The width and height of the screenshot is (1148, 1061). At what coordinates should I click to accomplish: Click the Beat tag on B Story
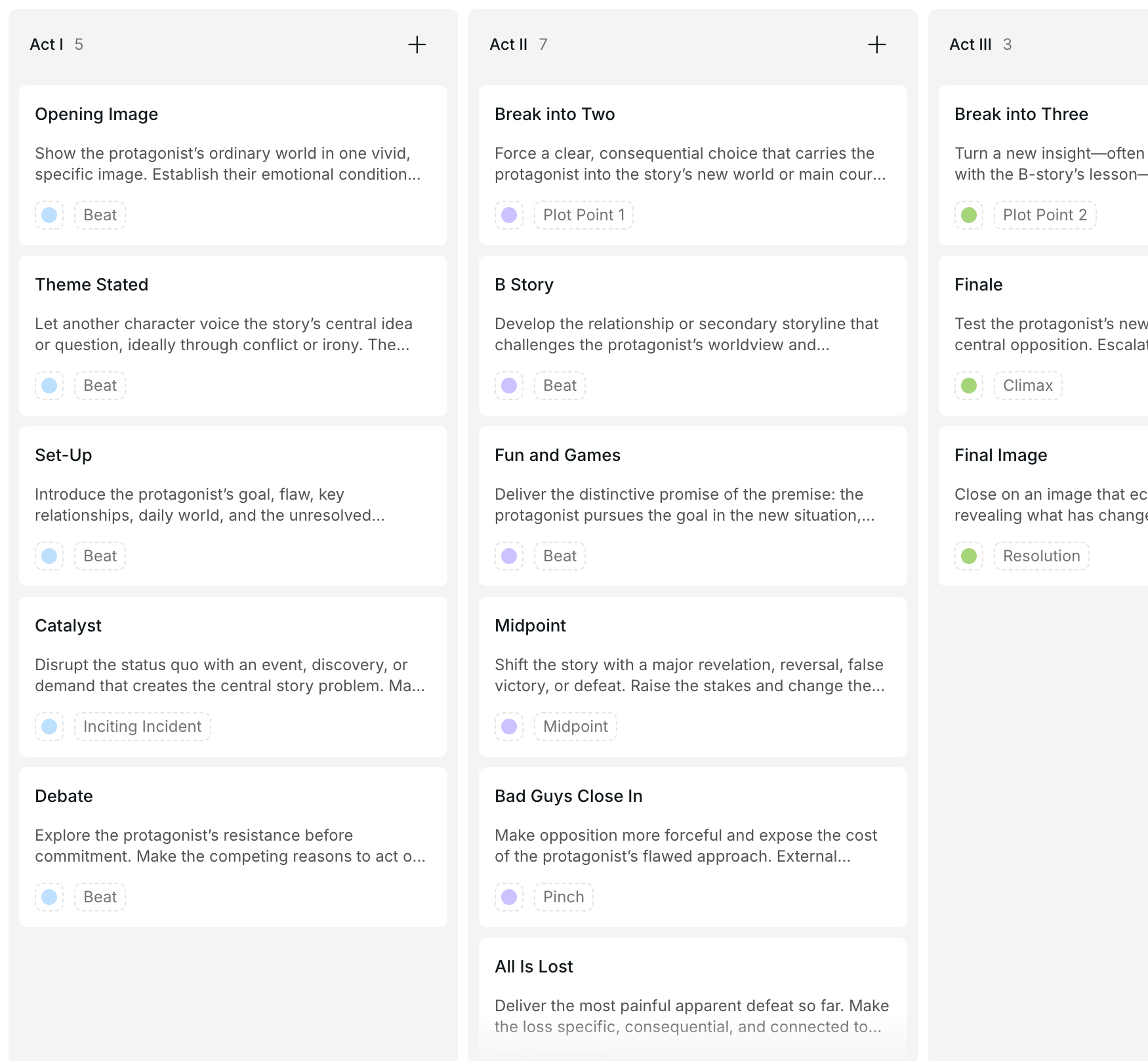[560, 386]
